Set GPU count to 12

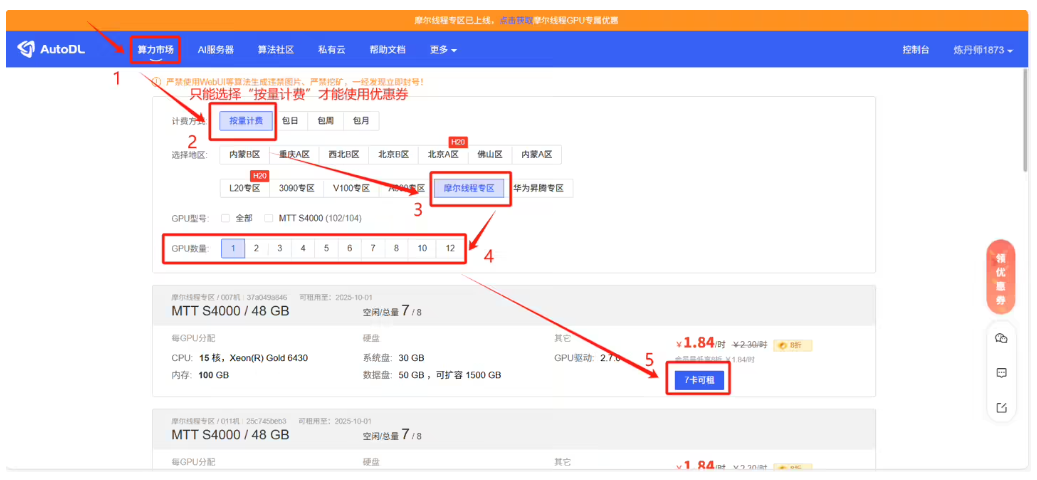coord(450,249)
